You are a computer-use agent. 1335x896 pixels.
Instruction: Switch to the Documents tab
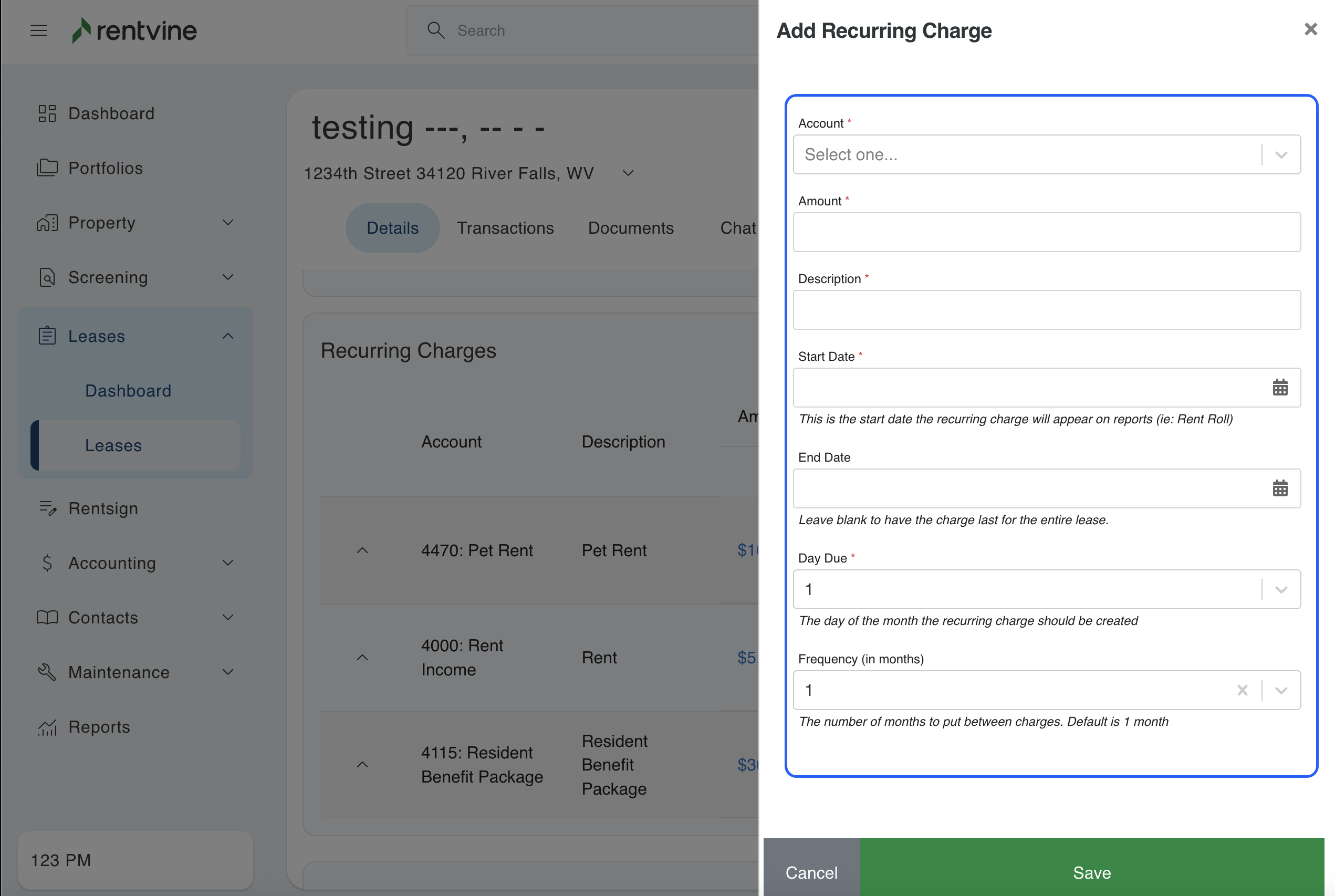[x=631, y=228]
